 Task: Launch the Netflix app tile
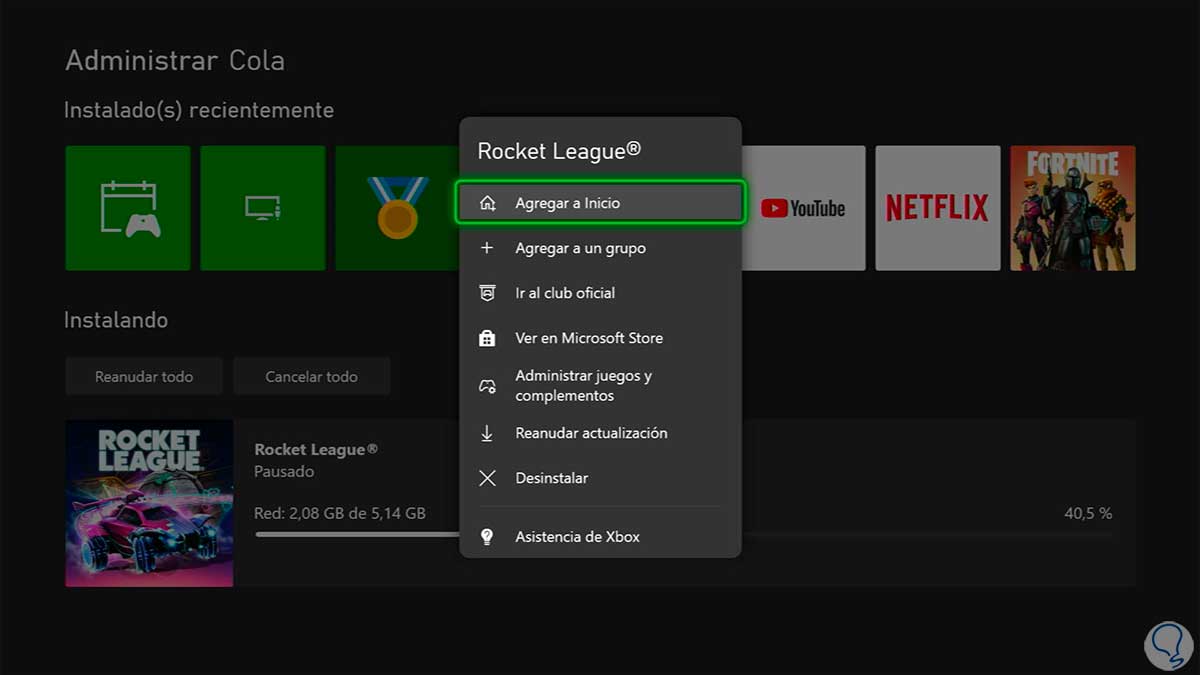pyautogui.click(x=938, y=208)
